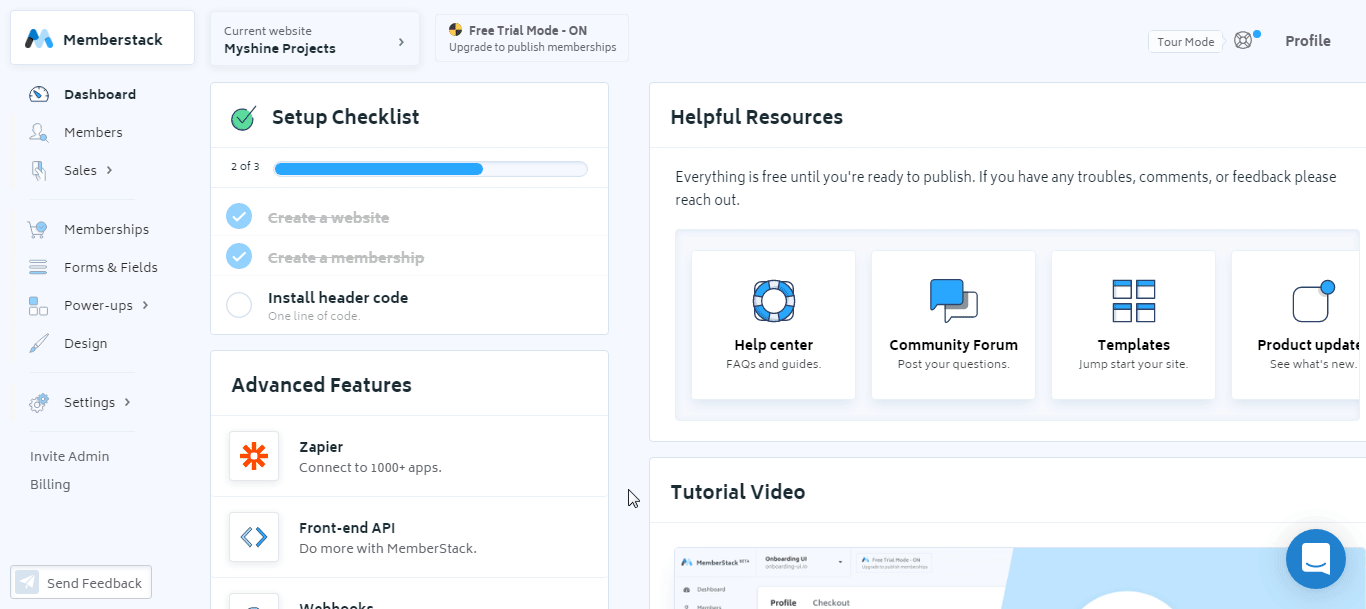Screen dimensions: 1366x609
Task: Open Forms & Fields page
Action: (x=111, y=267)
